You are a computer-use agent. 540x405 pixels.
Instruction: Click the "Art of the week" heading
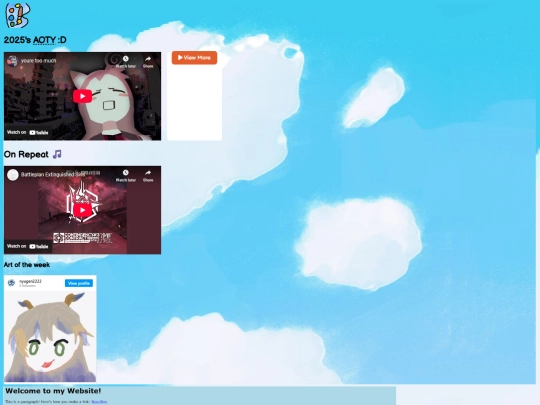click(27, 264)
